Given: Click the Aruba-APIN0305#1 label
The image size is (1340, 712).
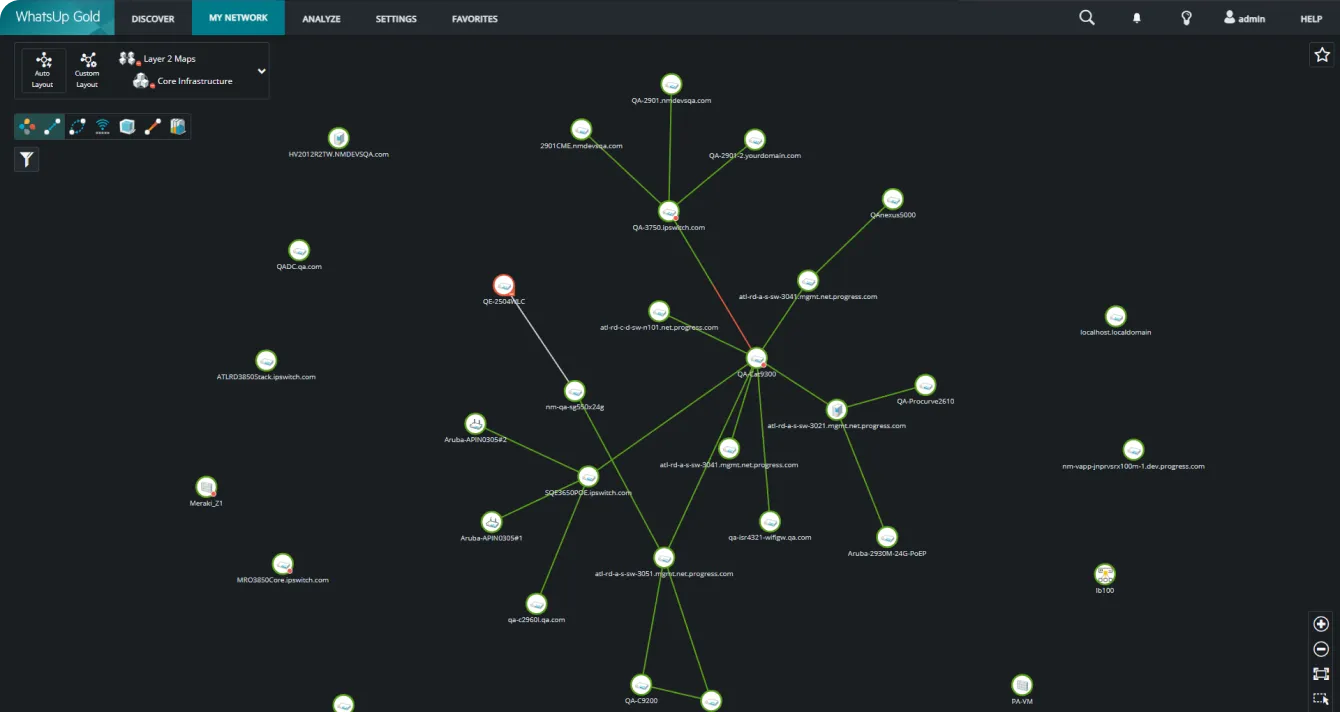Looking at the screenshot, I should pyautogui.click(x=491, y=538).
